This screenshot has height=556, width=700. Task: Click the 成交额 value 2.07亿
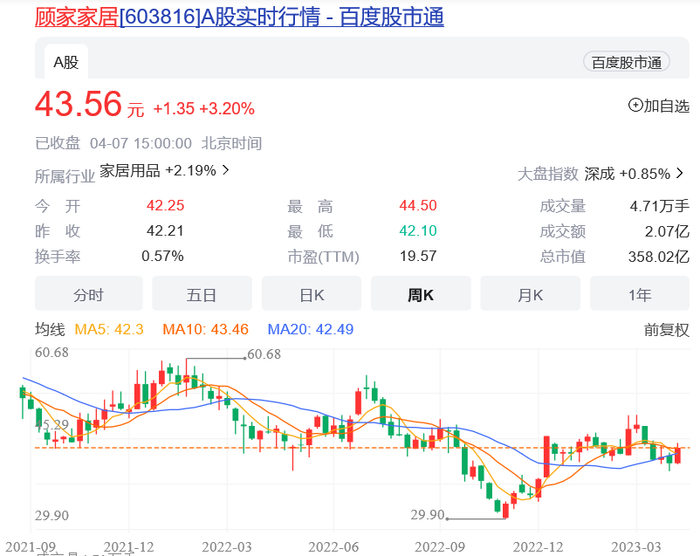[667, 231]
